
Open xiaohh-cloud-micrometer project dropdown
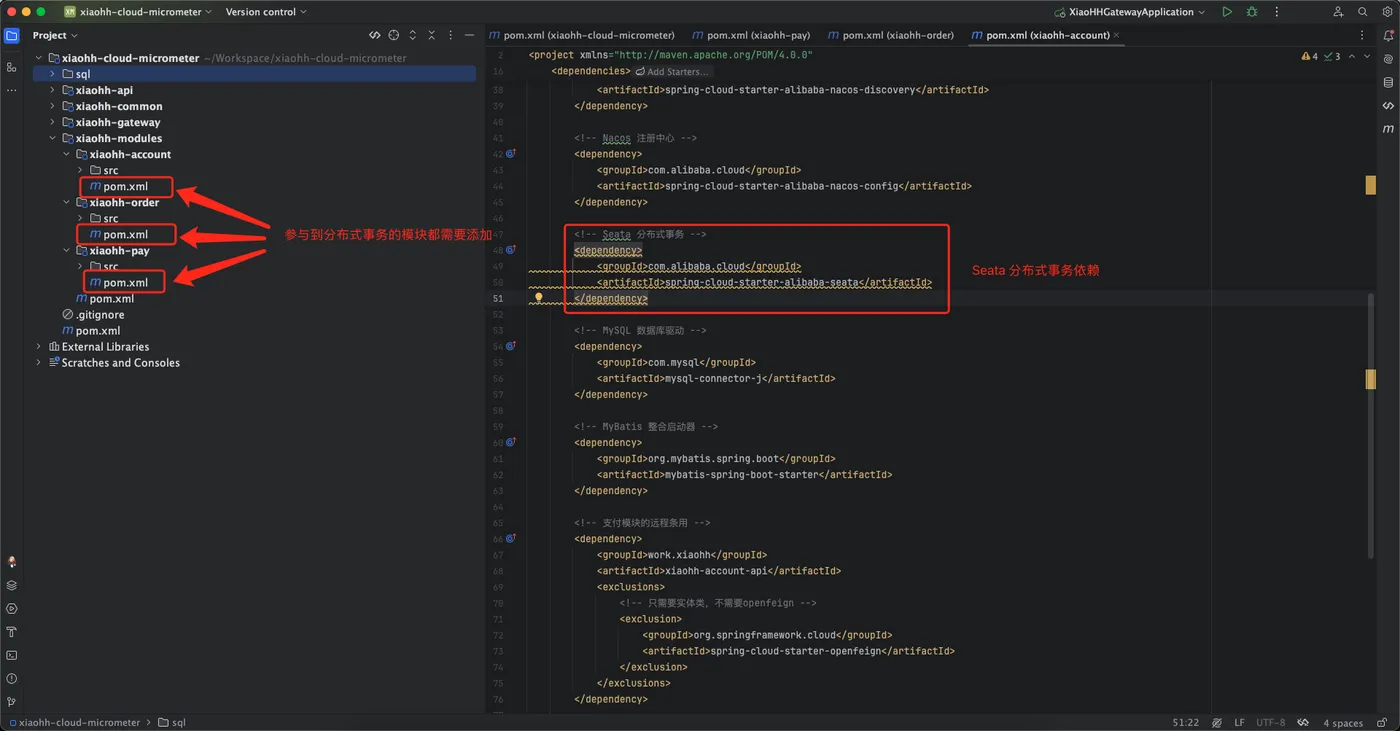point(138,12)
